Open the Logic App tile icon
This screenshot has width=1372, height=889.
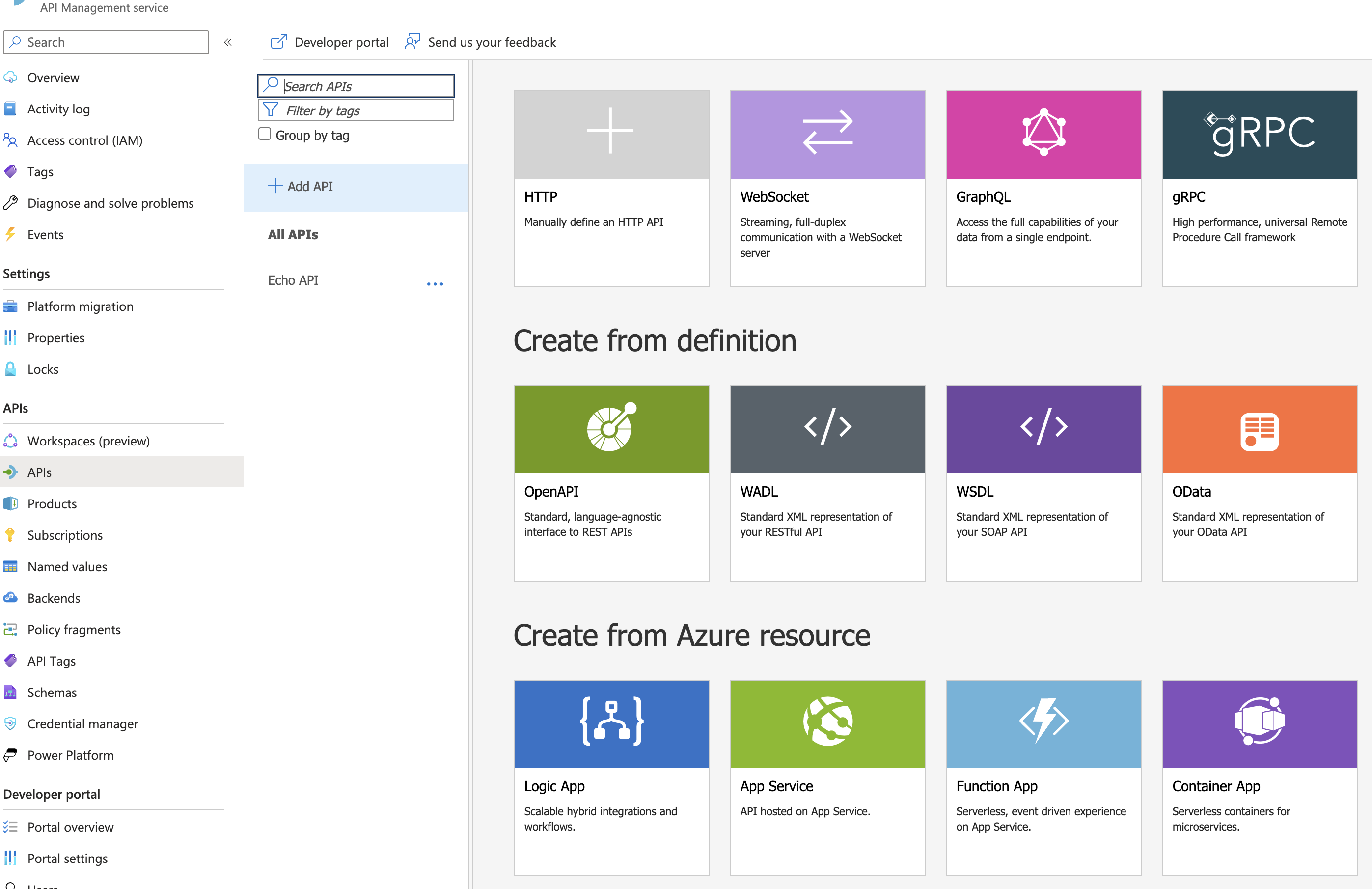coord(611,722)
